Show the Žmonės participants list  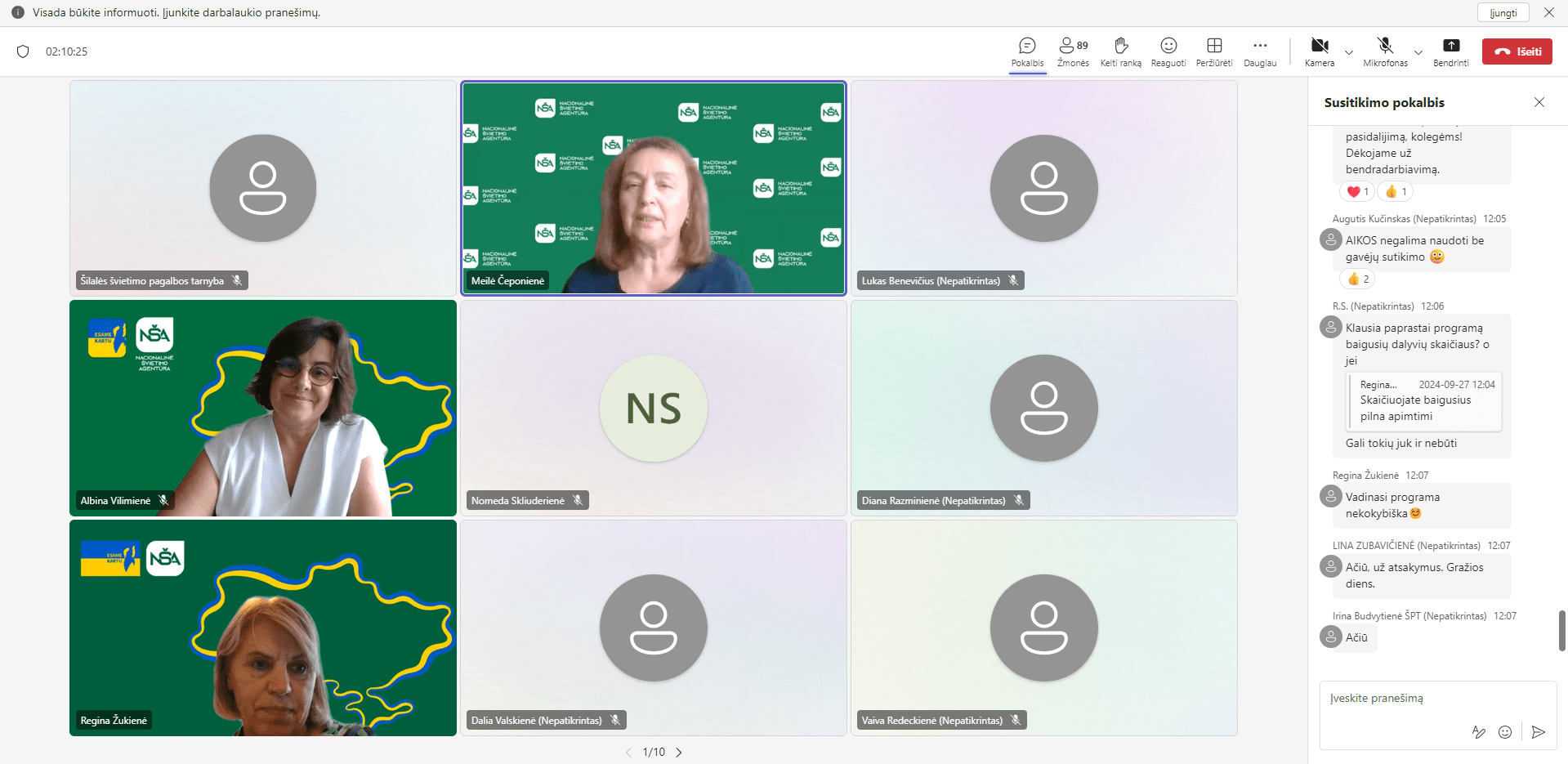click(x=1073, y=47)
